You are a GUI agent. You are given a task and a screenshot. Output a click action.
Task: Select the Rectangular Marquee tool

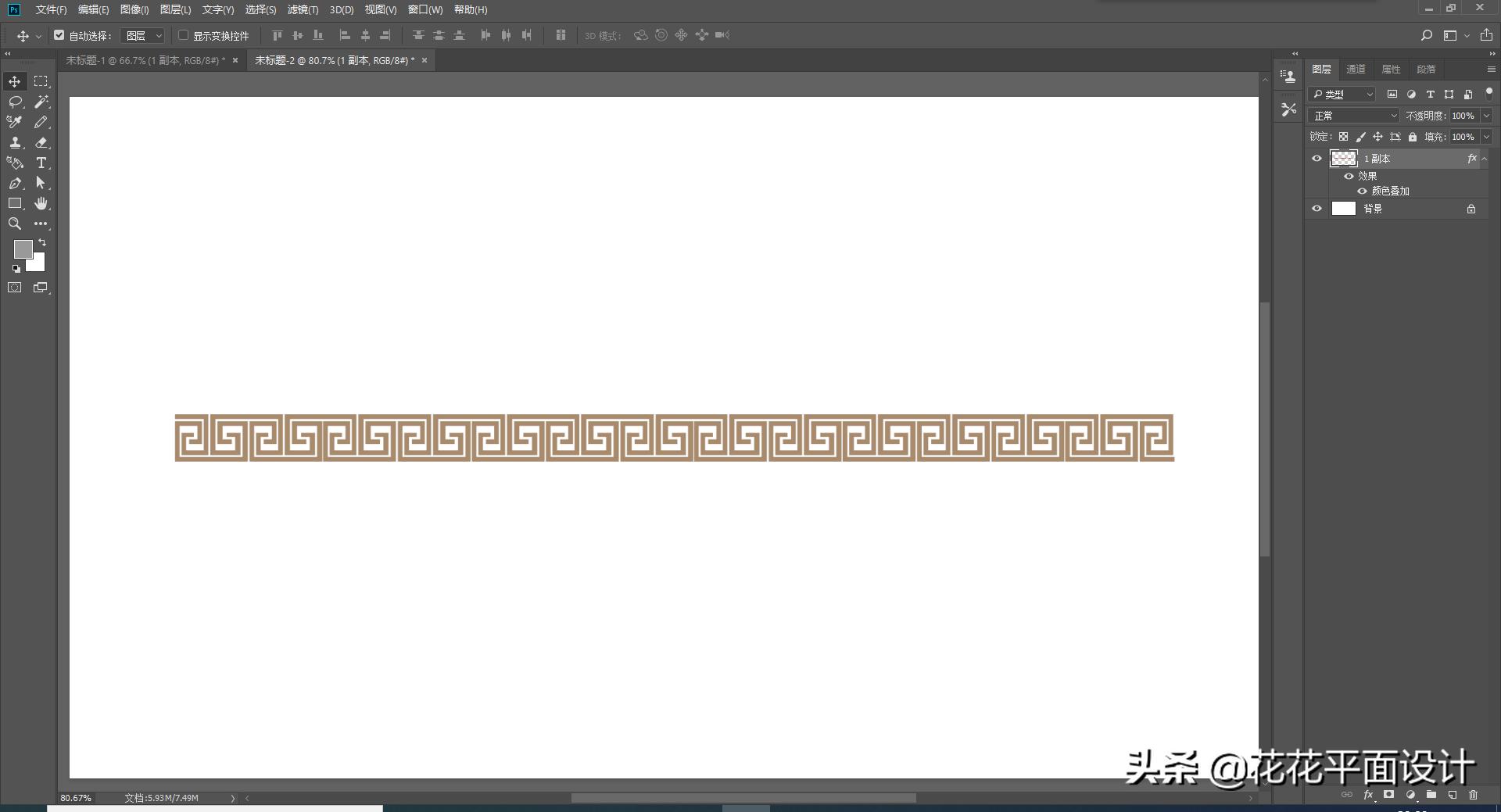click(41, 81)
